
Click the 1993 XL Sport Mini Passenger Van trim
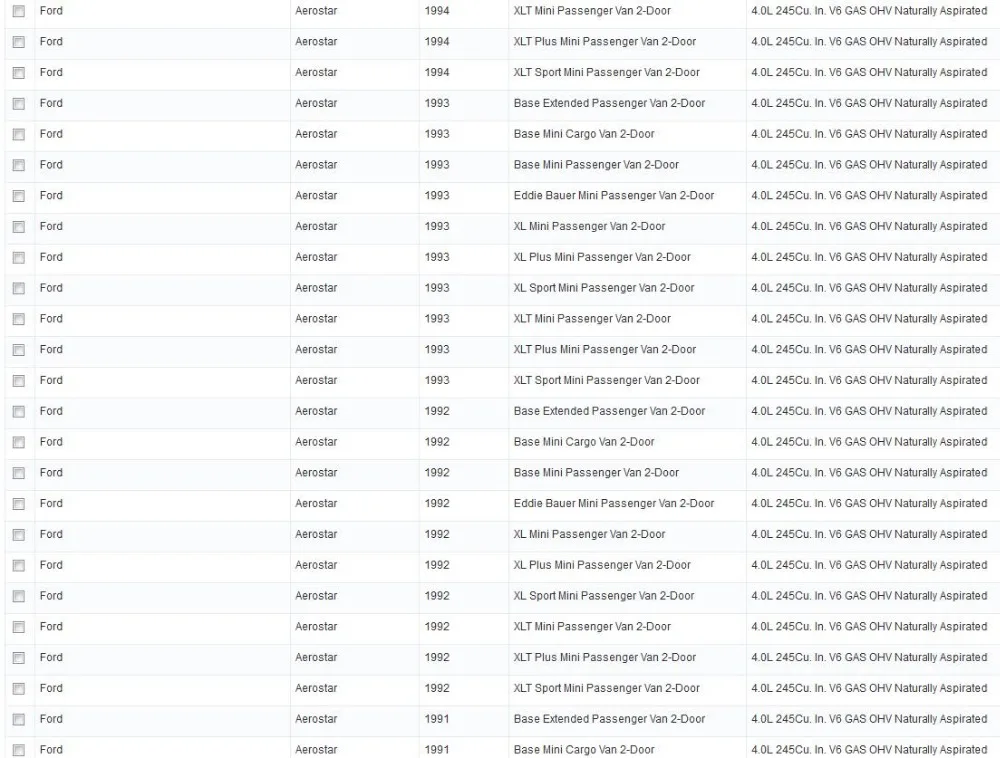coord(604,288)
